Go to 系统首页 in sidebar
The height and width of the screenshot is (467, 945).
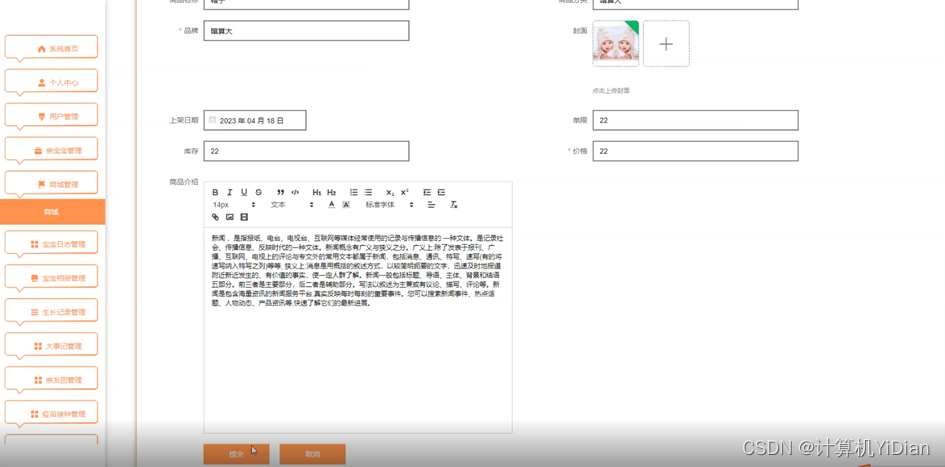click(x=51, y=49)
